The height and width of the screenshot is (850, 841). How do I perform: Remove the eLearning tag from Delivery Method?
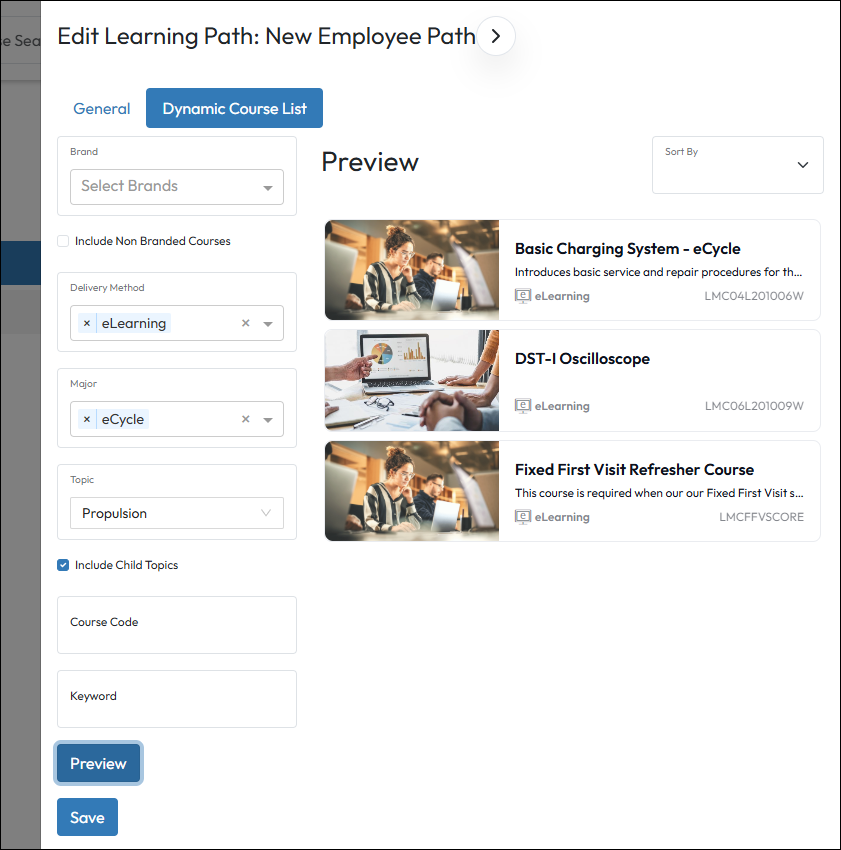(x=87, y=323)
